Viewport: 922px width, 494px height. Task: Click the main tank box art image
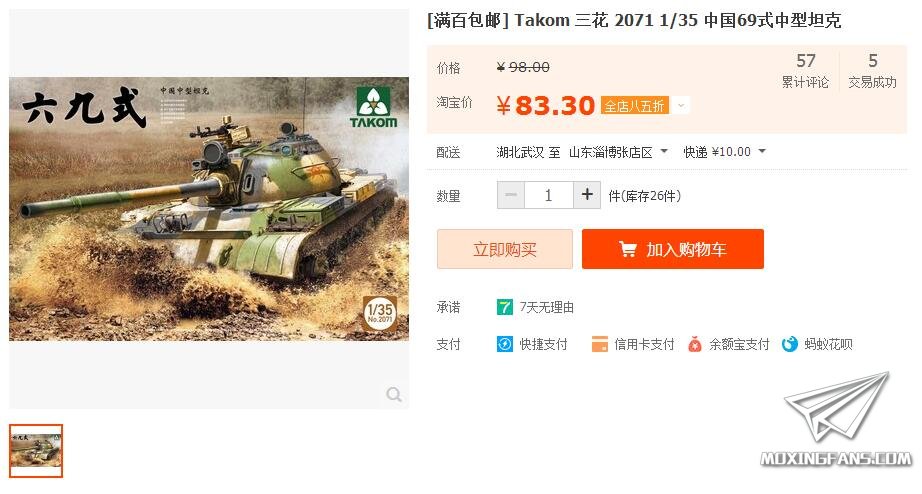pyautogui.click(x=209, y=209)
